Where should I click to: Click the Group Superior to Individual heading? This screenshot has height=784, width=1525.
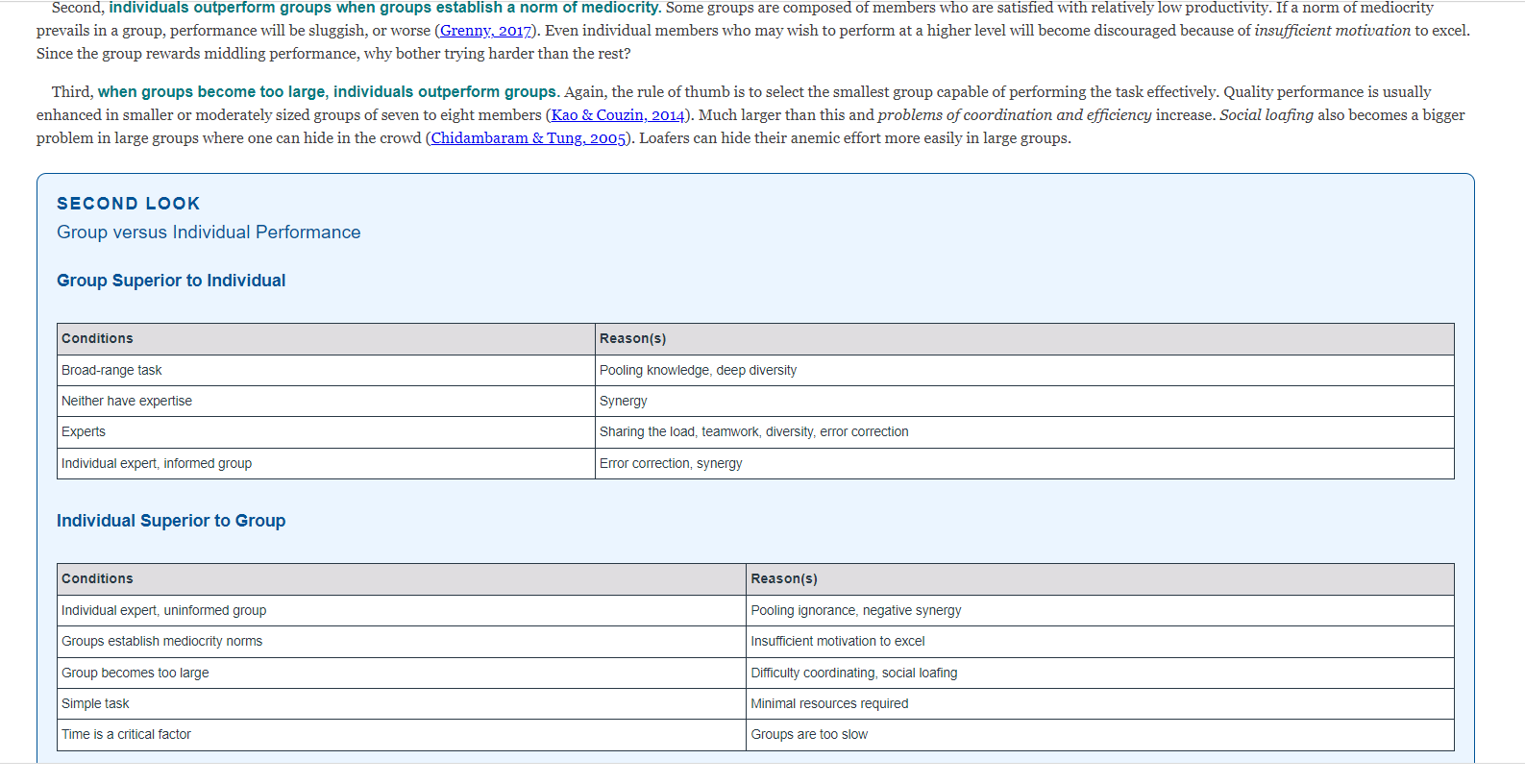(x=171, y=281)
